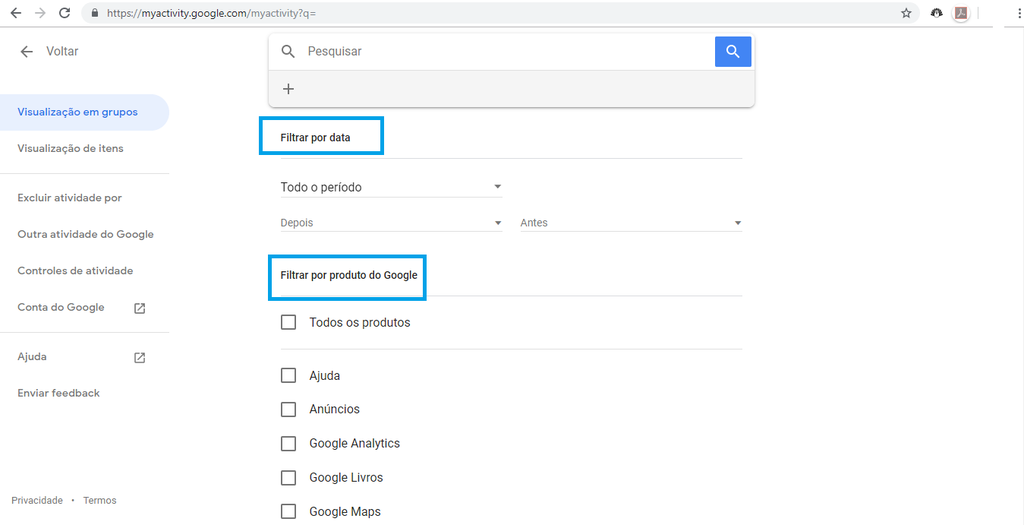Bookmark page with star icon
Viewport: 1024px width, 525px height.
[906, 13]
